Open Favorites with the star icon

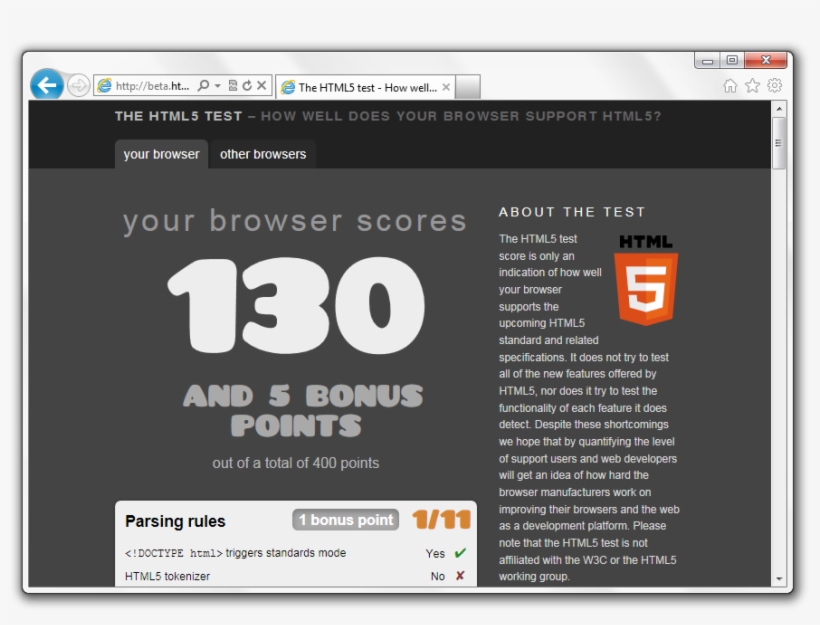tap(752, 86)
